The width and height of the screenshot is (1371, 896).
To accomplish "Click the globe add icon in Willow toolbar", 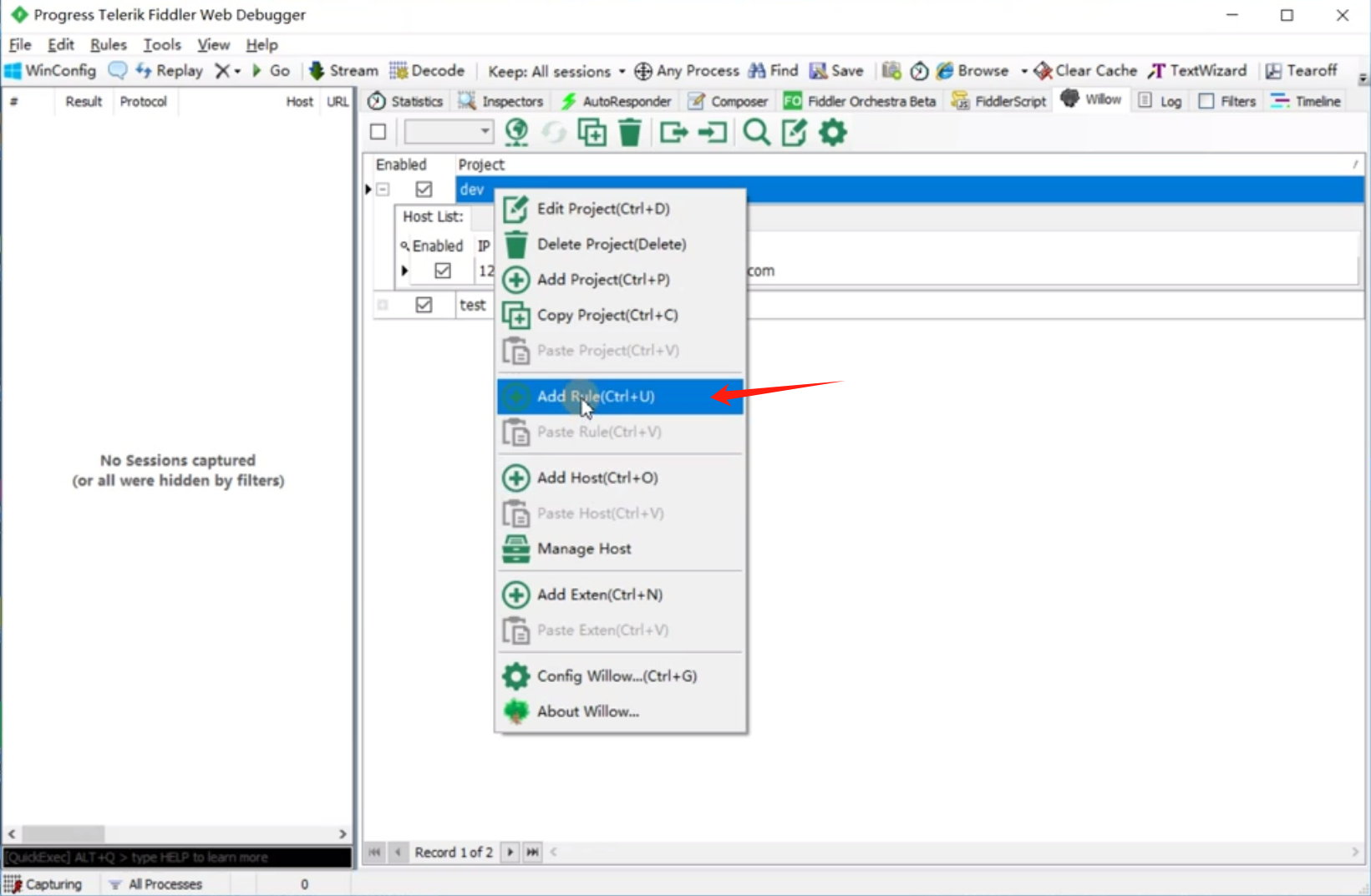I will (516, 132).
